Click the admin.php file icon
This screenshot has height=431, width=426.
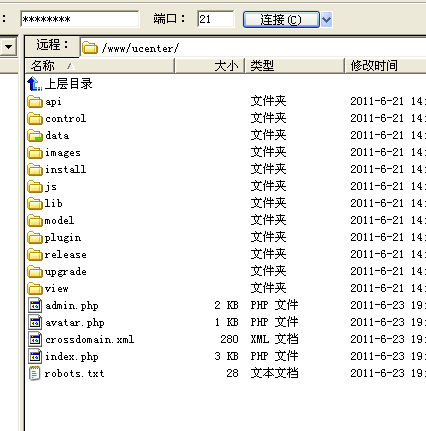click(x=35, y=305)
